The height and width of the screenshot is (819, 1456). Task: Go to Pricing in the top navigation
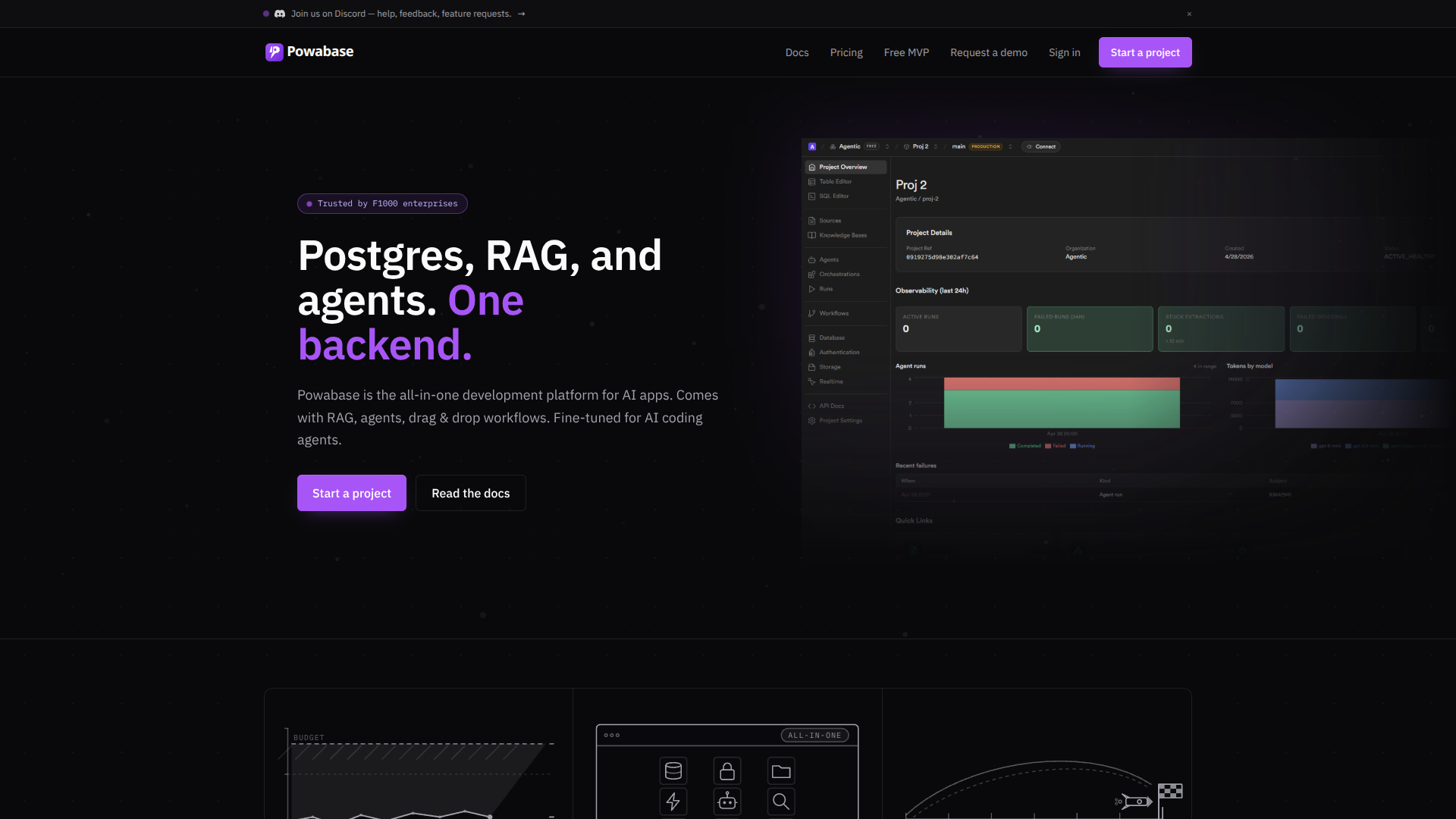pos(846,52)
